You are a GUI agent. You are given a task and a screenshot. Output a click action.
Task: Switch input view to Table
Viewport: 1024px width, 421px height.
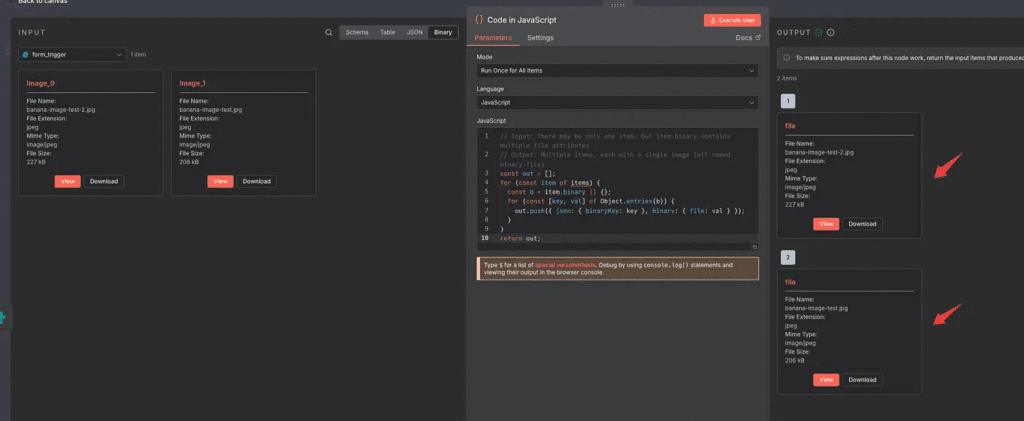tap(387, 32)
